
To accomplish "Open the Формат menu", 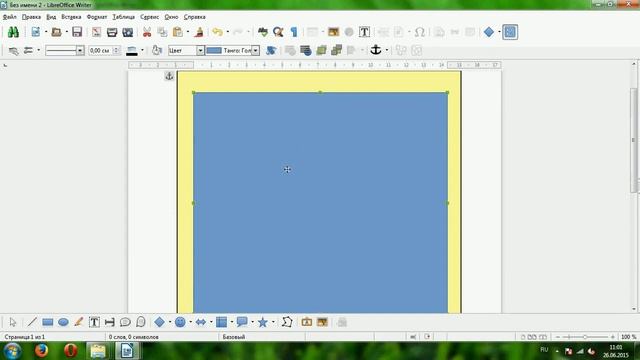I will tap(97, 17).
